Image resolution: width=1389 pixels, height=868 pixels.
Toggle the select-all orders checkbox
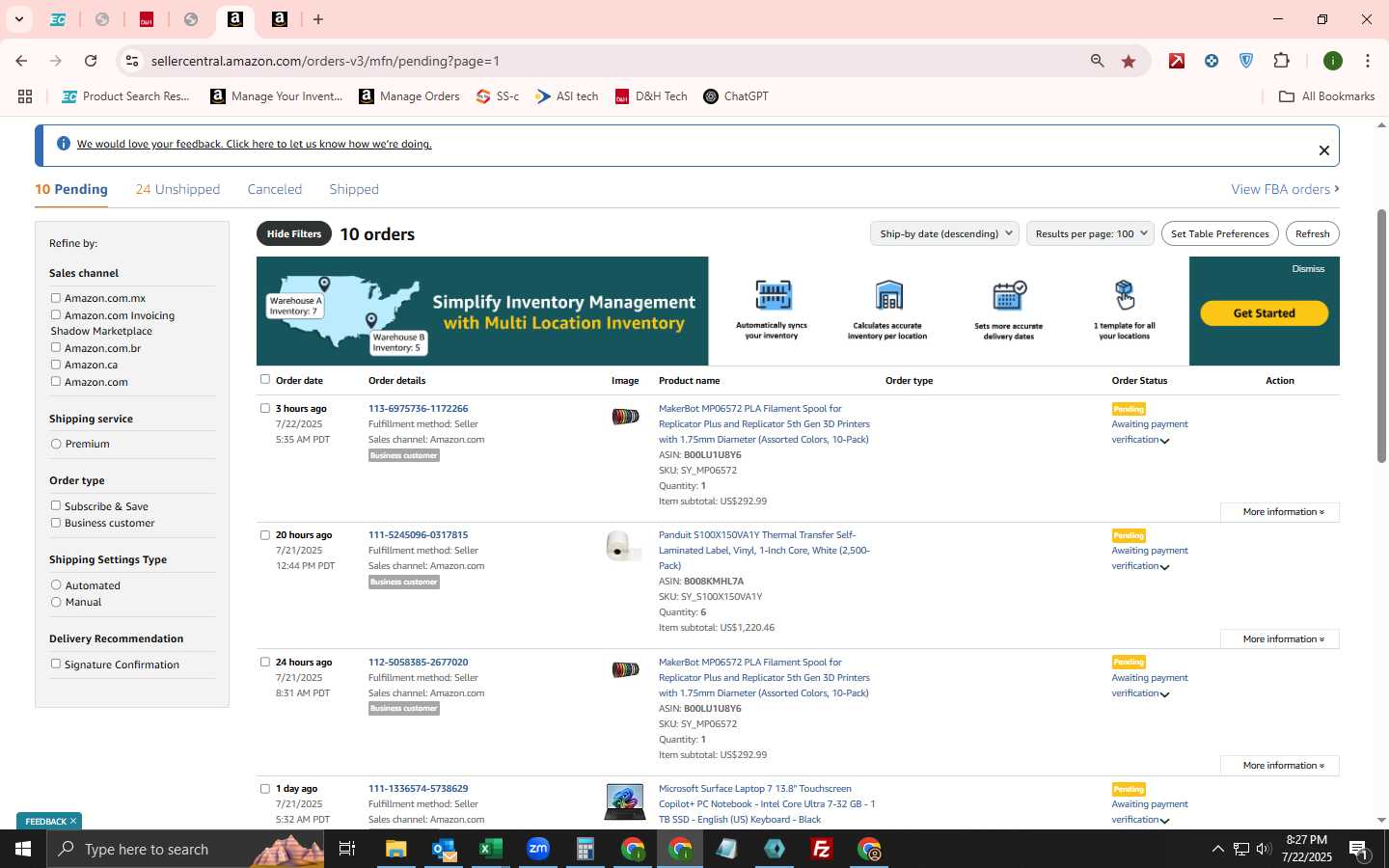coord(265,379)
